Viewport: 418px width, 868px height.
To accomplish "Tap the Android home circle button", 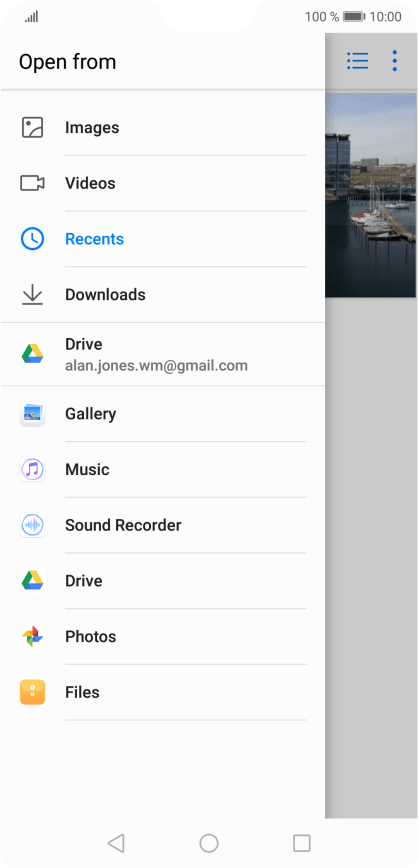I will tap(209, 843).
